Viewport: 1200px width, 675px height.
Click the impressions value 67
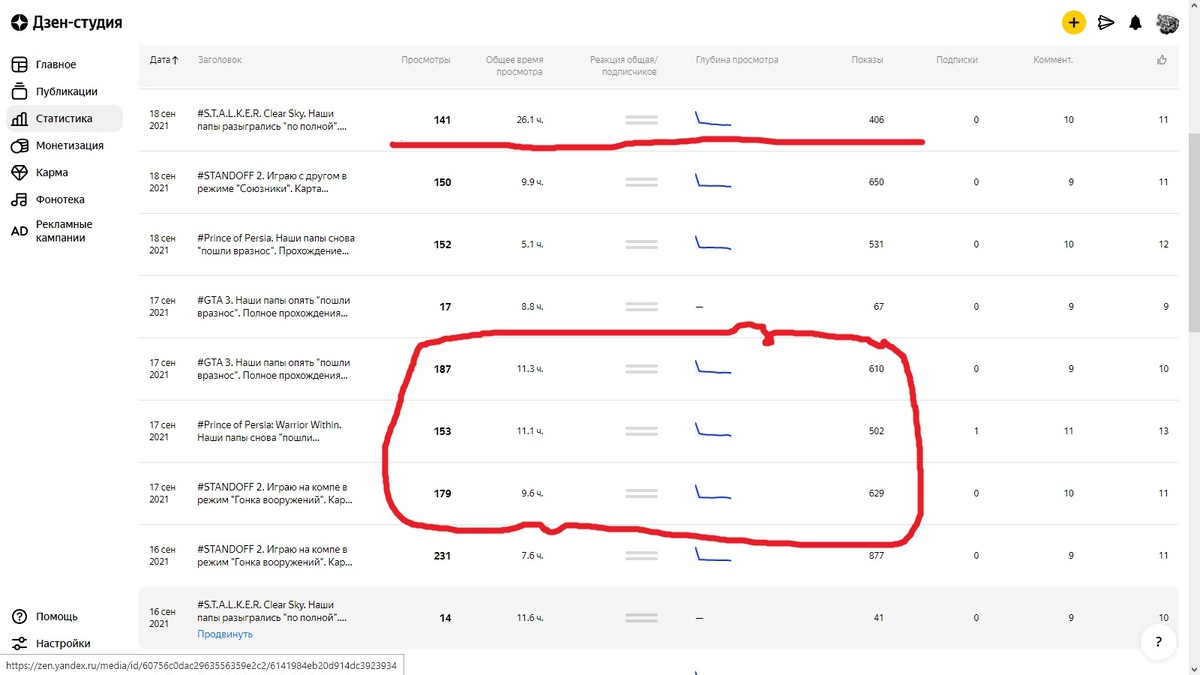(x=878, y=307)
